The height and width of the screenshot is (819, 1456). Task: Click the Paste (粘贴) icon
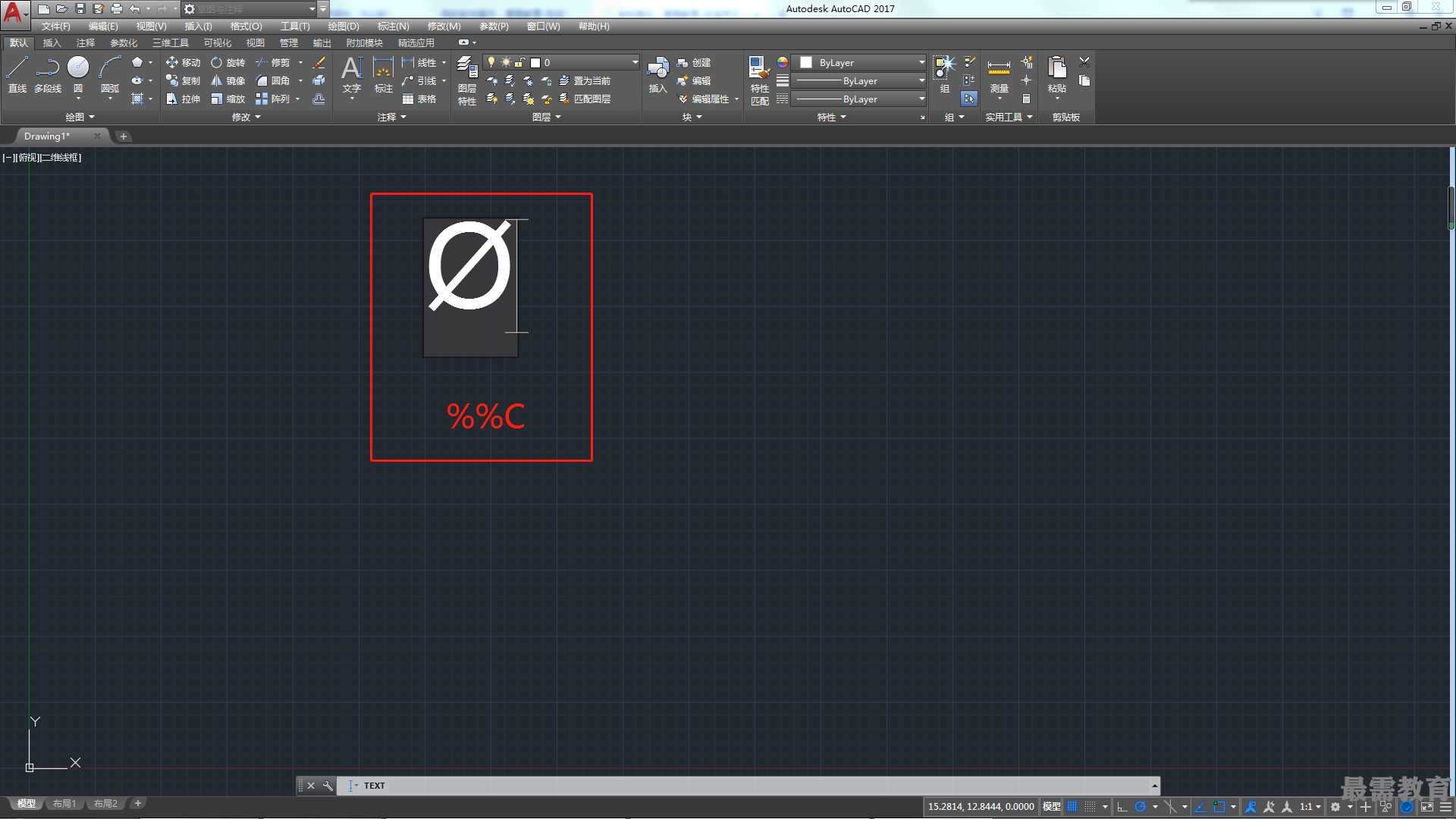click(x=1057, y=75)
